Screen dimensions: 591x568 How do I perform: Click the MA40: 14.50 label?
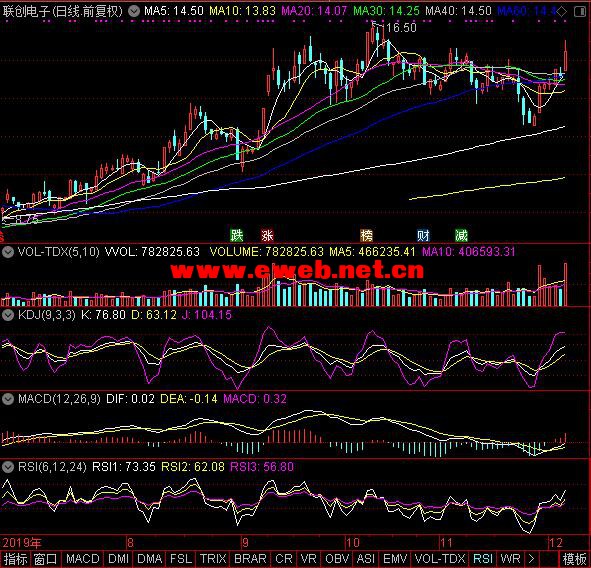(x=458, y=11)
